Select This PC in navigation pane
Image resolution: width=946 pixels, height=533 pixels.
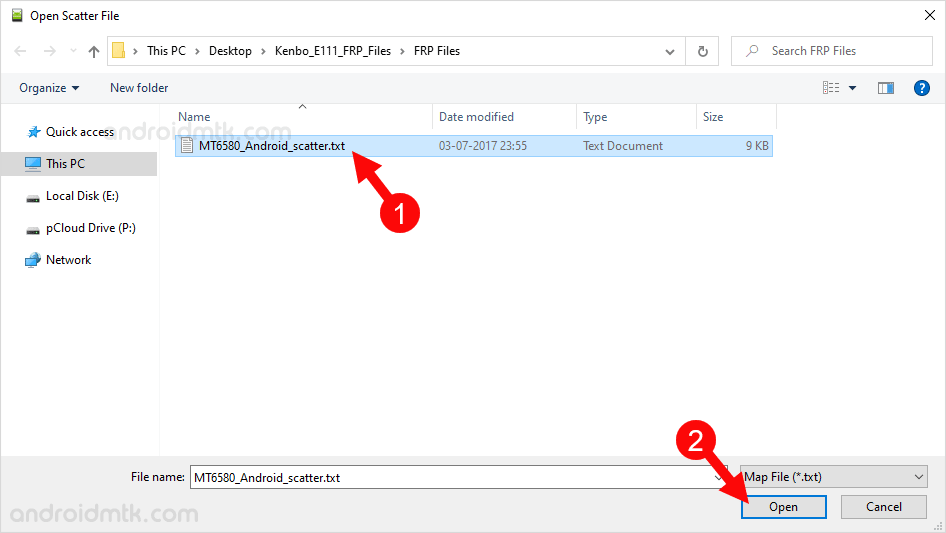coord(65,164)
